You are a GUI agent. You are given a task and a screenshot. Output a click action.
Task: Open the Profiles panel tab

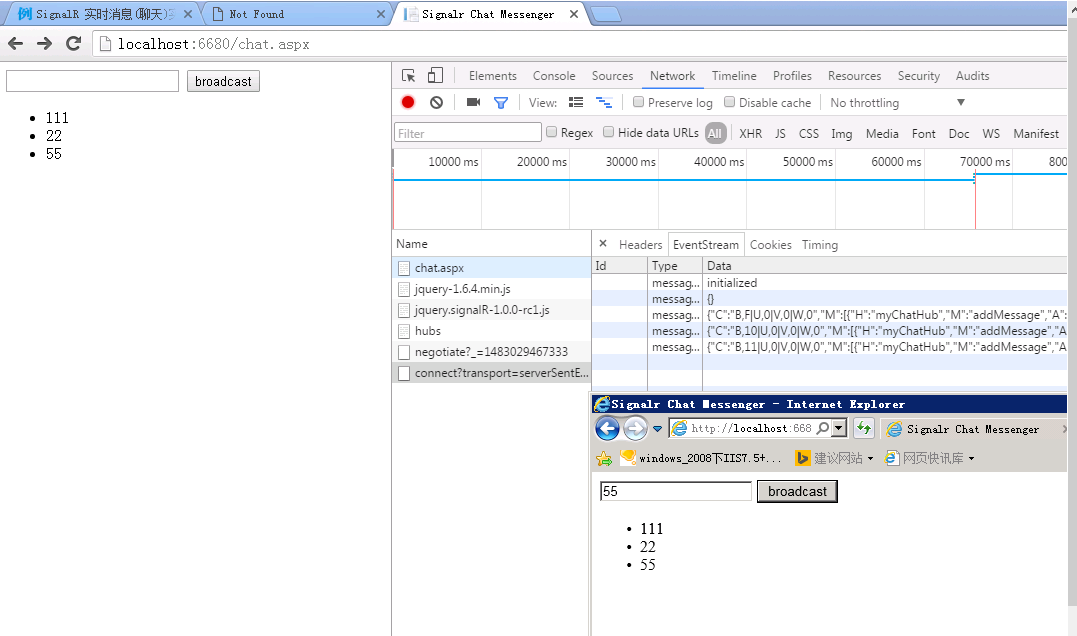tap(792, 76)
